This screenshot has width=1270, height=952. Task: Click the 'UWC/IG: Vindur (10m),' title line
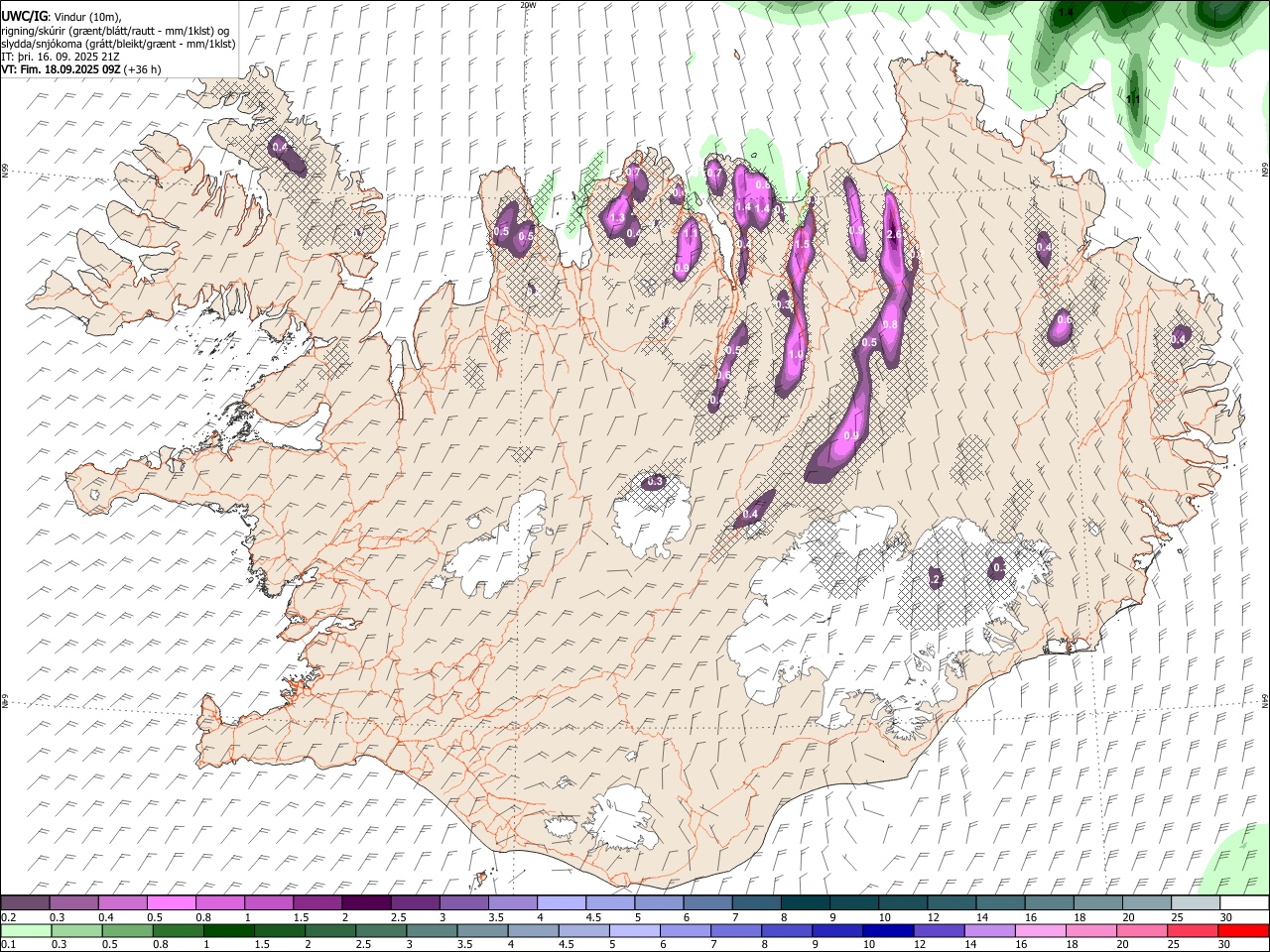click(61, 16)
